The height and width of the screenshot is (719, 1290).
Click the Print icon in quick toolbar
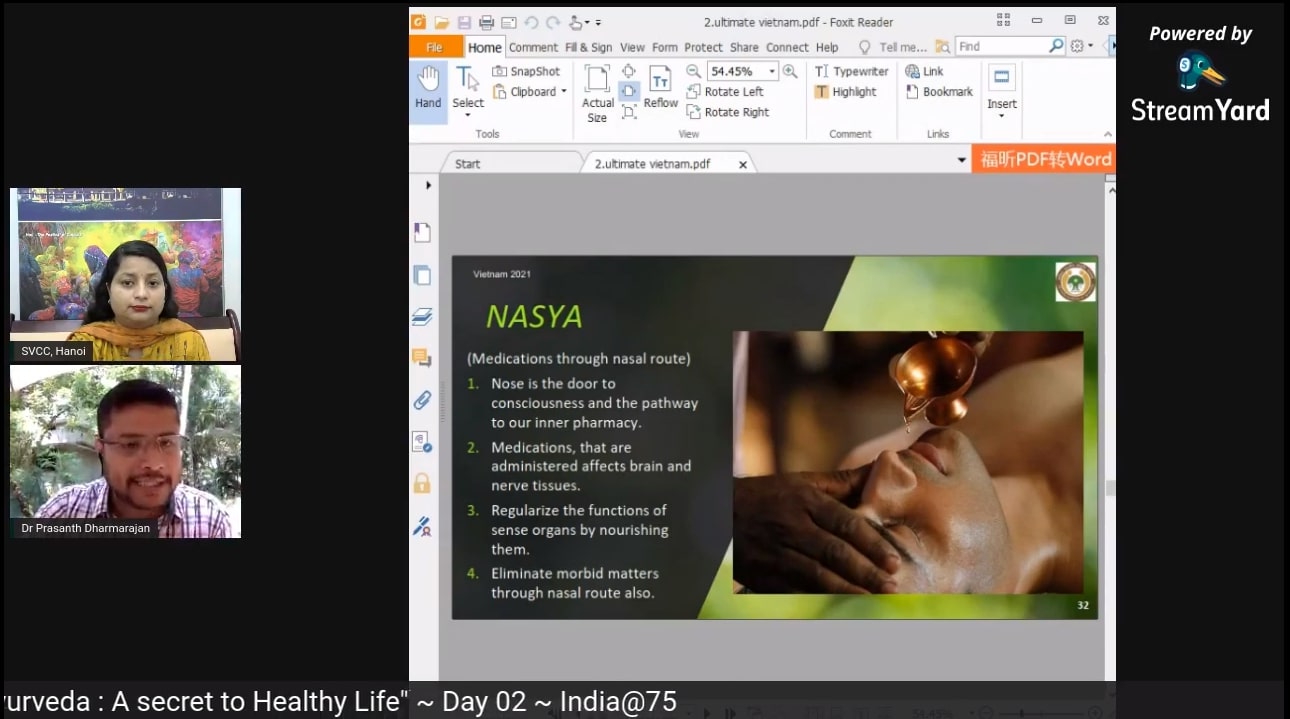[487, 22]
